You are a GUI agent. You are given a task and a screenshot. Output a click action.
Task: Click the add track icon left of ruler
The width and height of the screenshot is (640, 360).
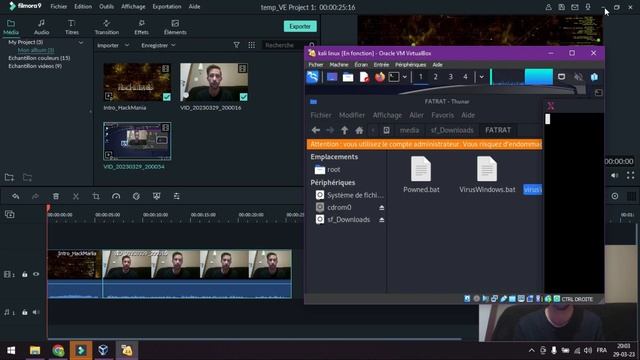[x=9, y=214]
